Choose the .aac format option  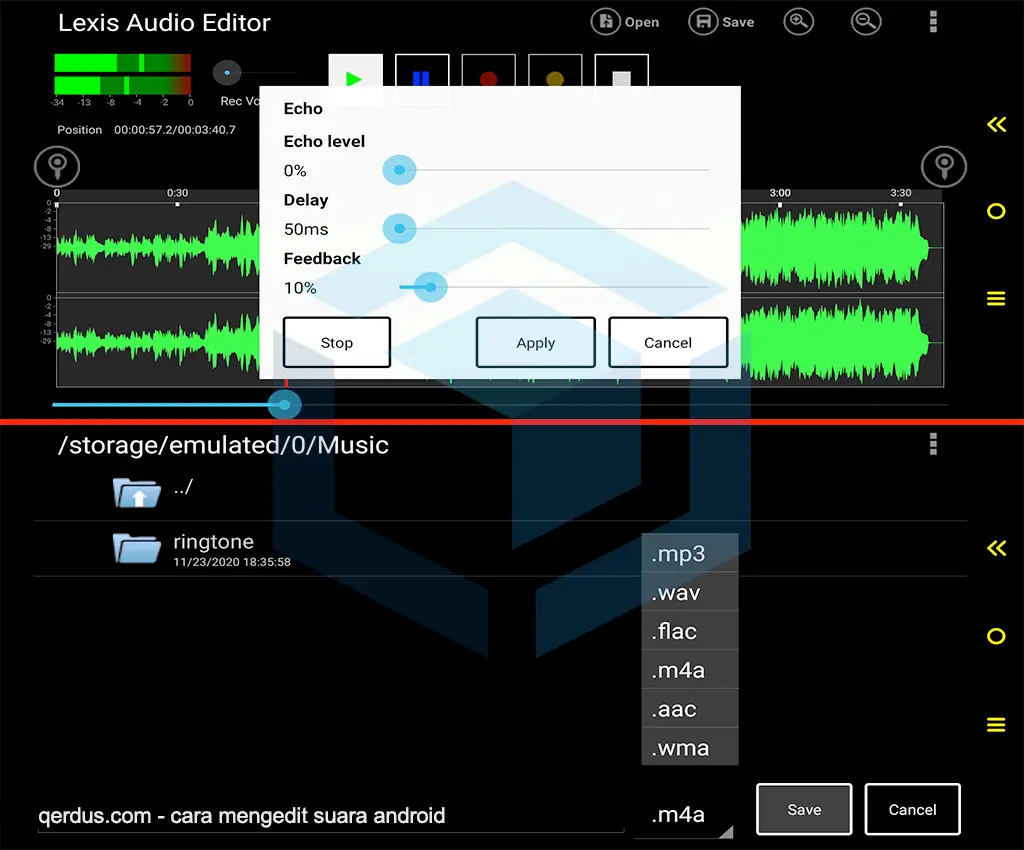tap(690, 708)
